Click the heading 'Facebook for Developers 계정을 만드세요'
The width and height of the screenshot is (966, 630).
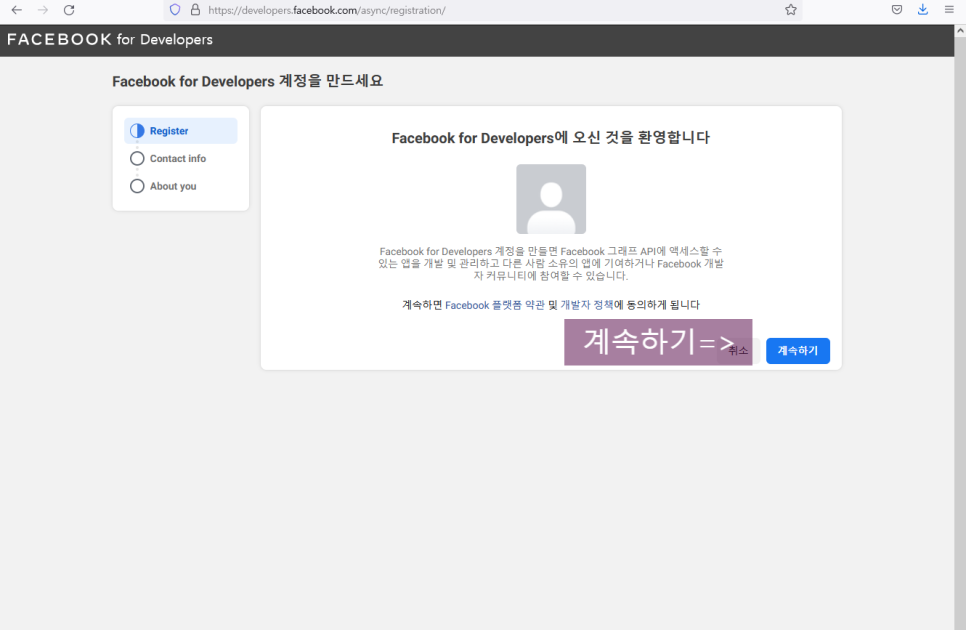click(247, 81)
